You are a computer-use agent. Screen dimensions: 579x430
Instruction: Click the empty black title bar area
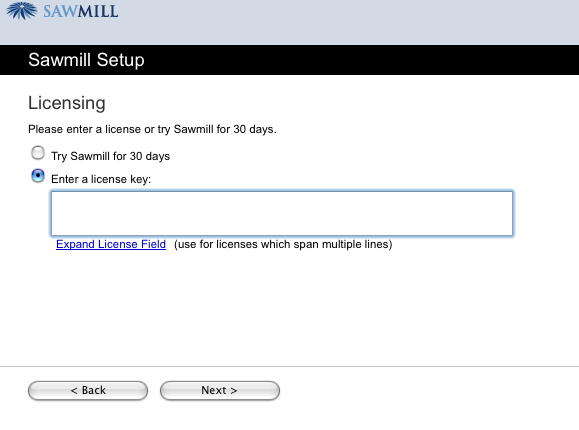362,60
